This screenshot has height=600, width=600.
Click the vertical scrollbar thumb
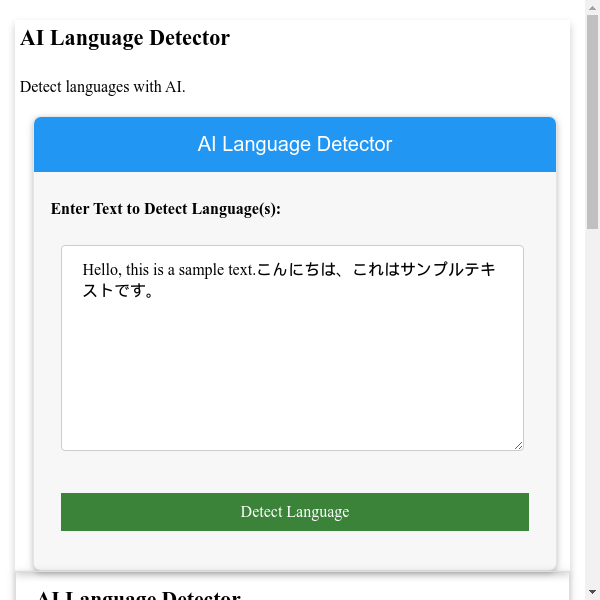(x=592, y=120)
